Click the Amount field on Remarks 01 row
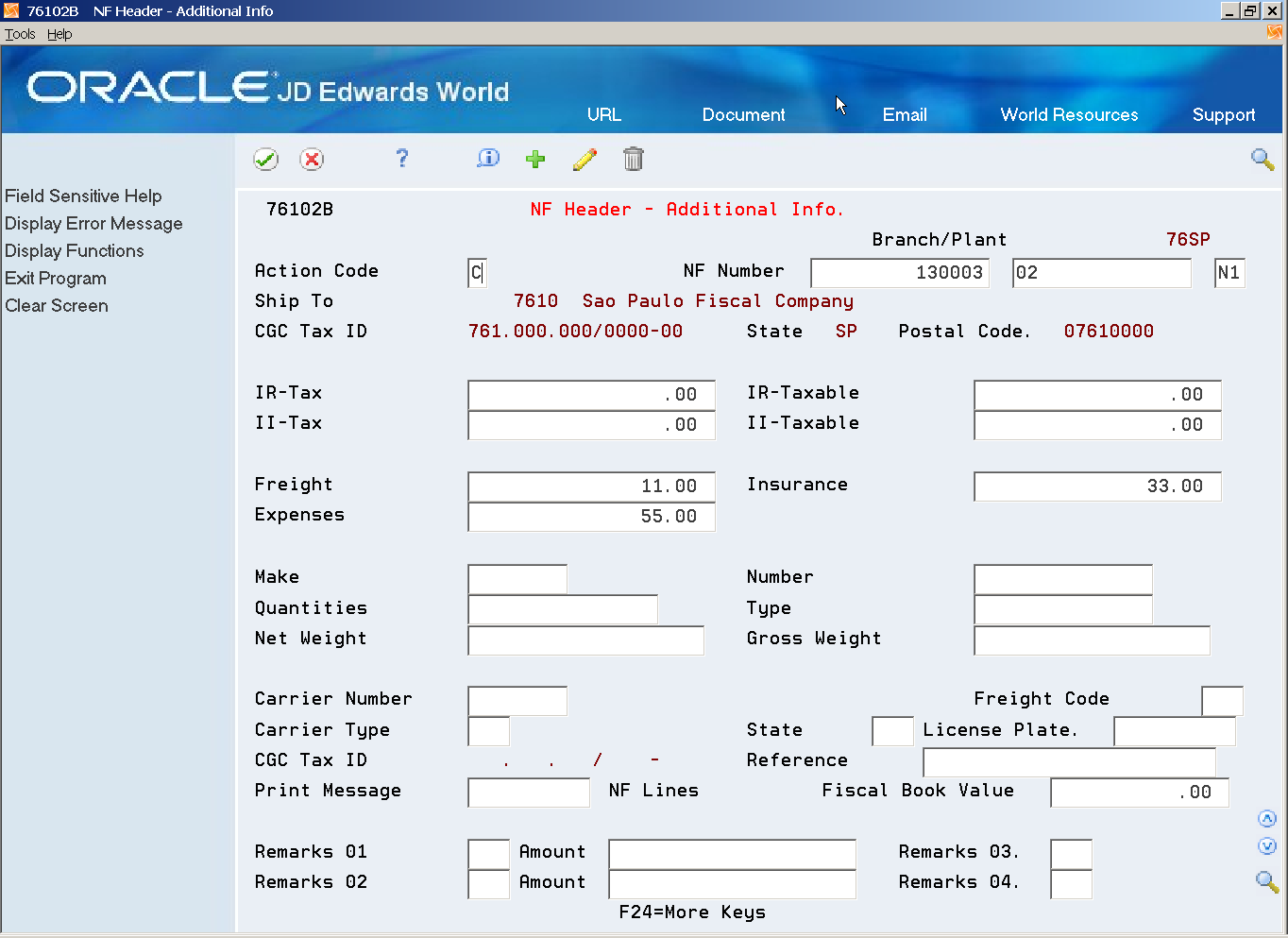Image resolution: width=1288 pixels, height=938 pixels. tap(733, 854)
